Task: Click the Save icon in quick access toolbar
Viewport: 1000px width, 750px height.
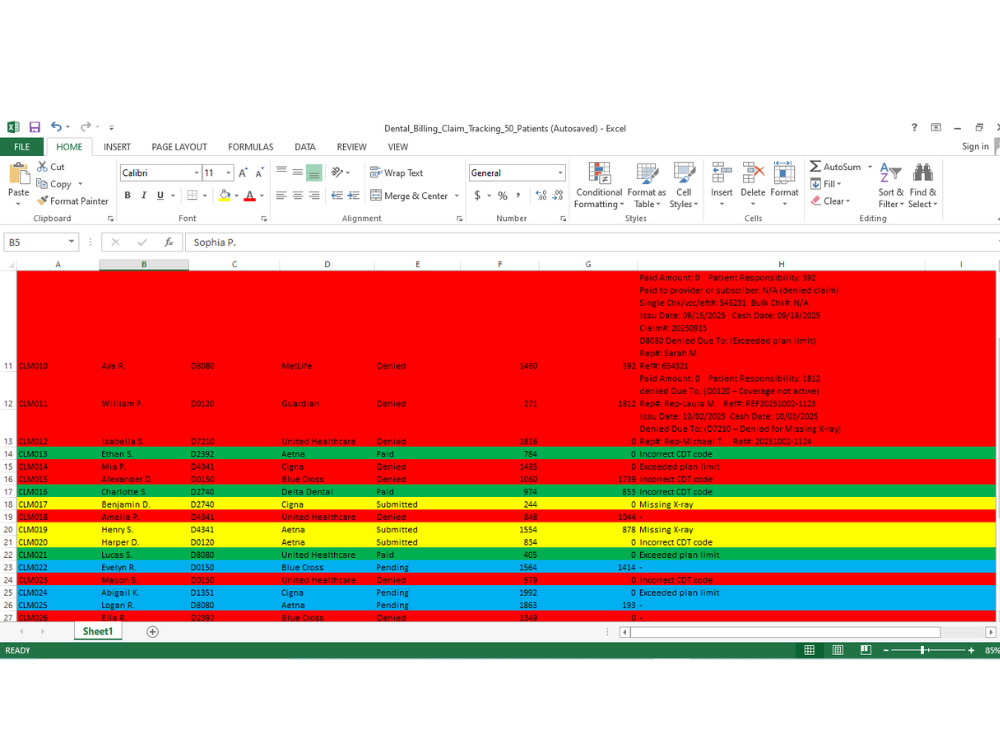Action: tap(34, 127)
